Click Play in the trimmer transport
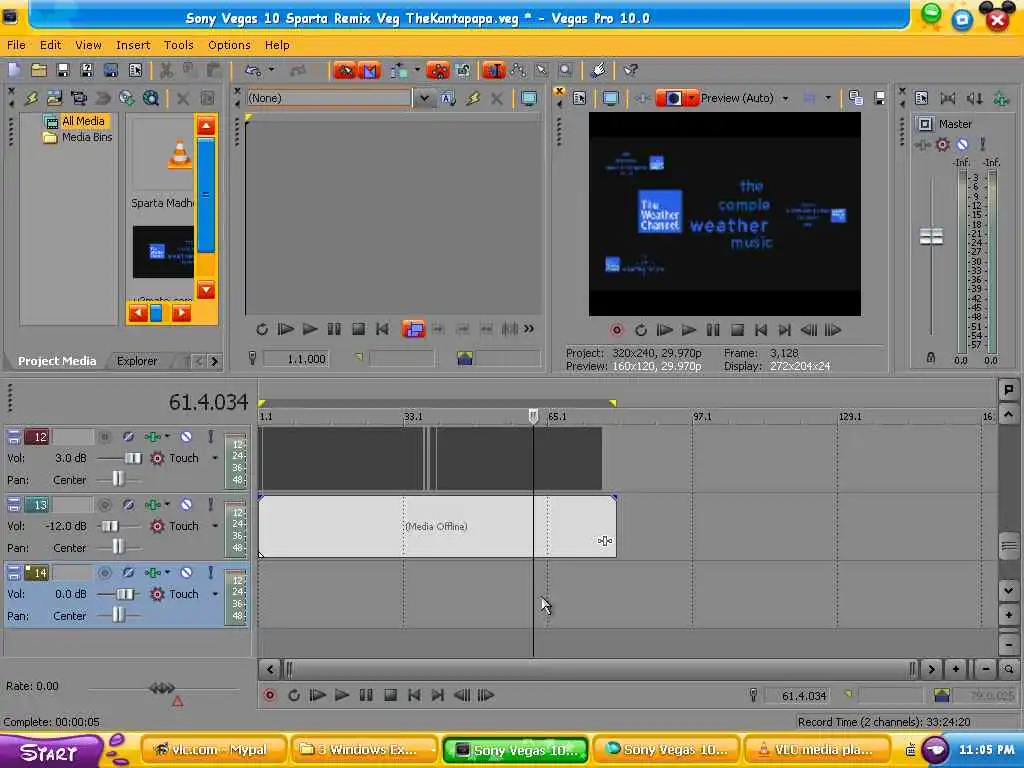 click(x=310, y=329)
